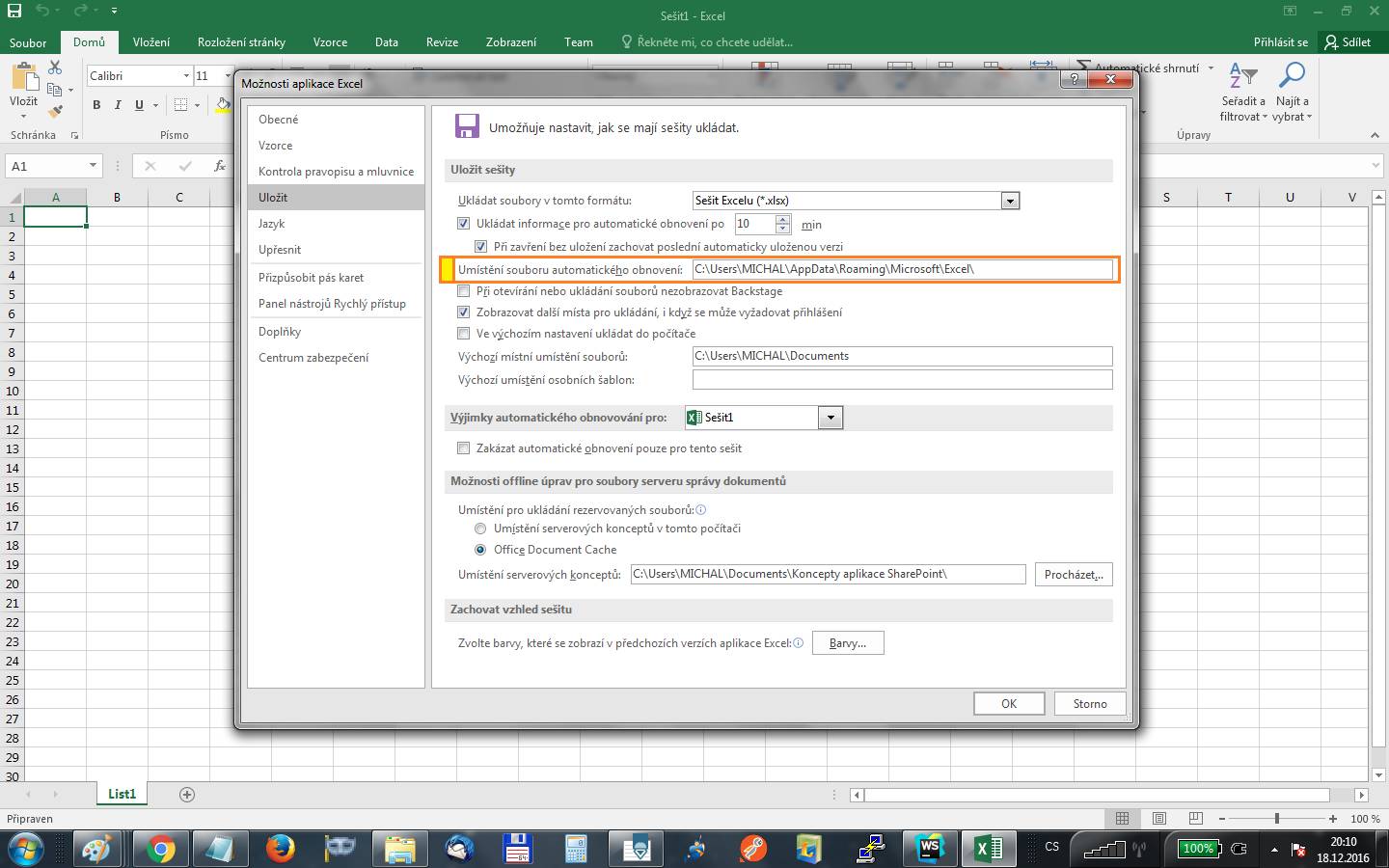
Task: Click the Copy icon in Schránka group
Action: tap(55, 90)
